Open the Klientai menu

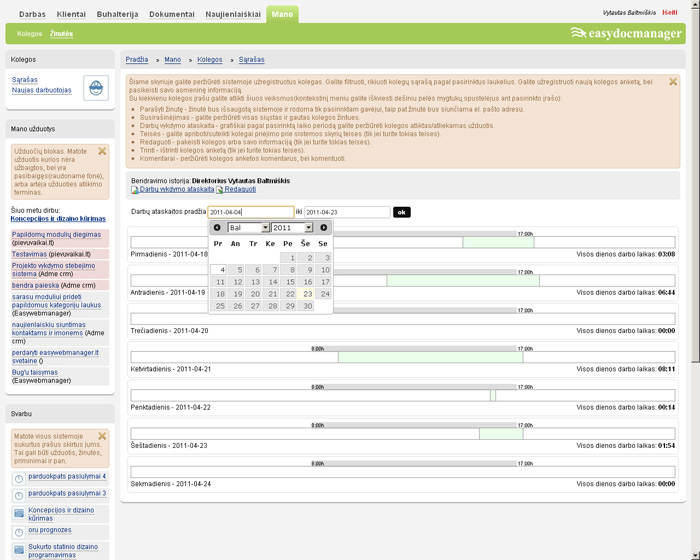click(71, 14)
